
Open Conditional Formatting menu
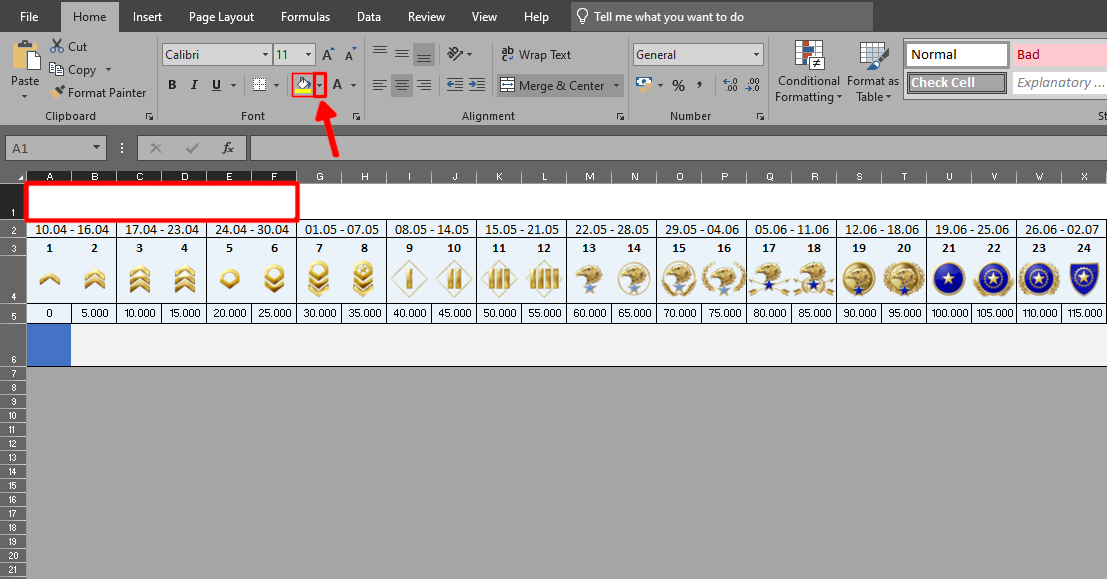click(809, 72)
